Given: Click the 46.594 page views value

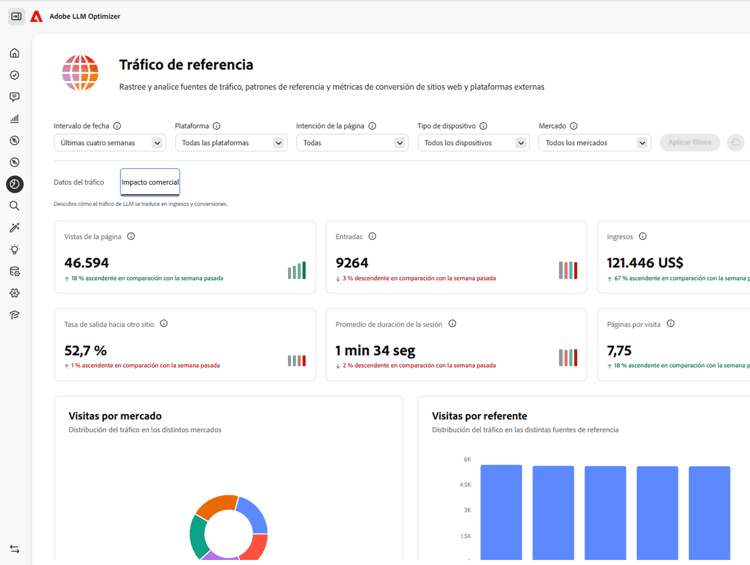Looking at the screenshot, I should pyautogui.click(x=87, y=263).
